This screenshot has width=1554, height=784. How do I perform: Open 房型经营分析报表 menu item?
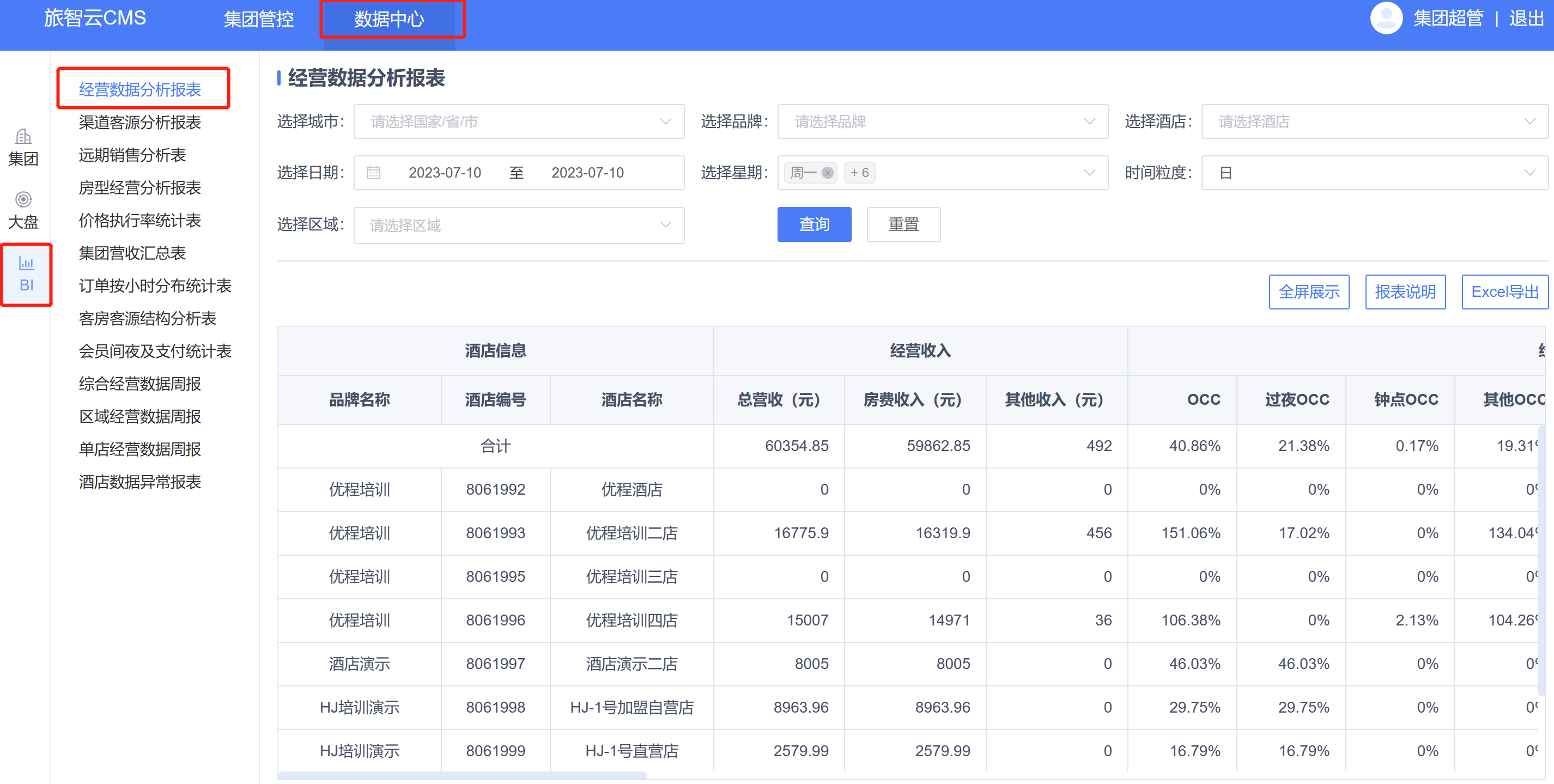point(140,187)
